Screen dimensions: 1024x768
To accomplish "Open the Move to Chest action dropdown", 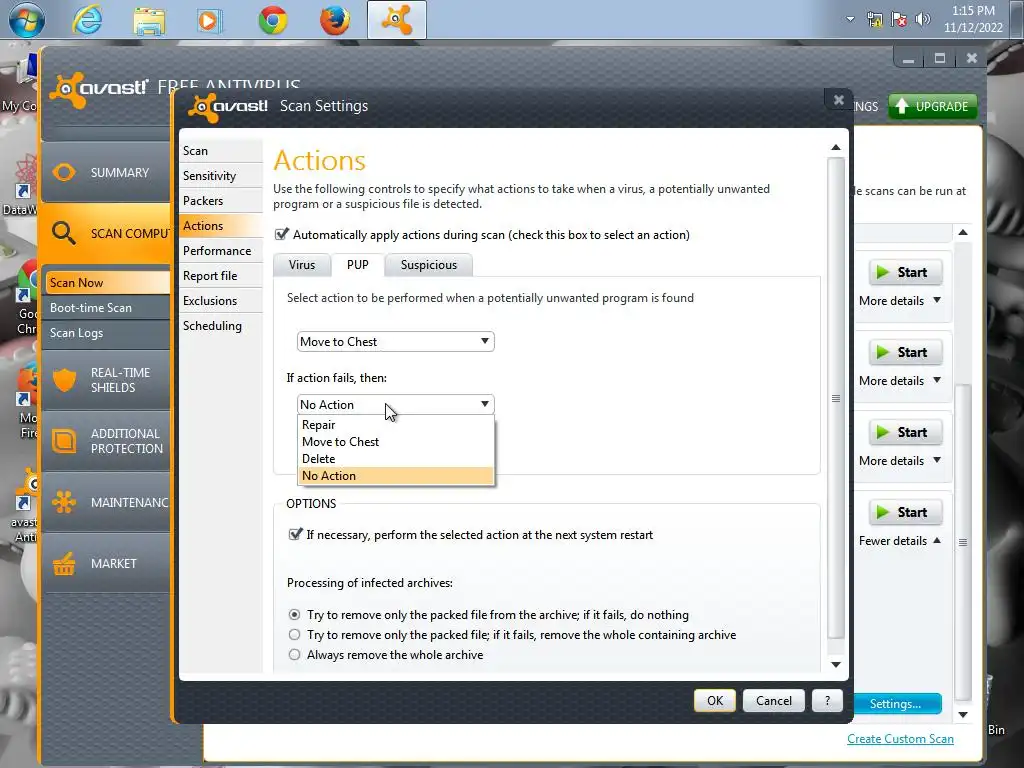I will [x=395, y=342].
